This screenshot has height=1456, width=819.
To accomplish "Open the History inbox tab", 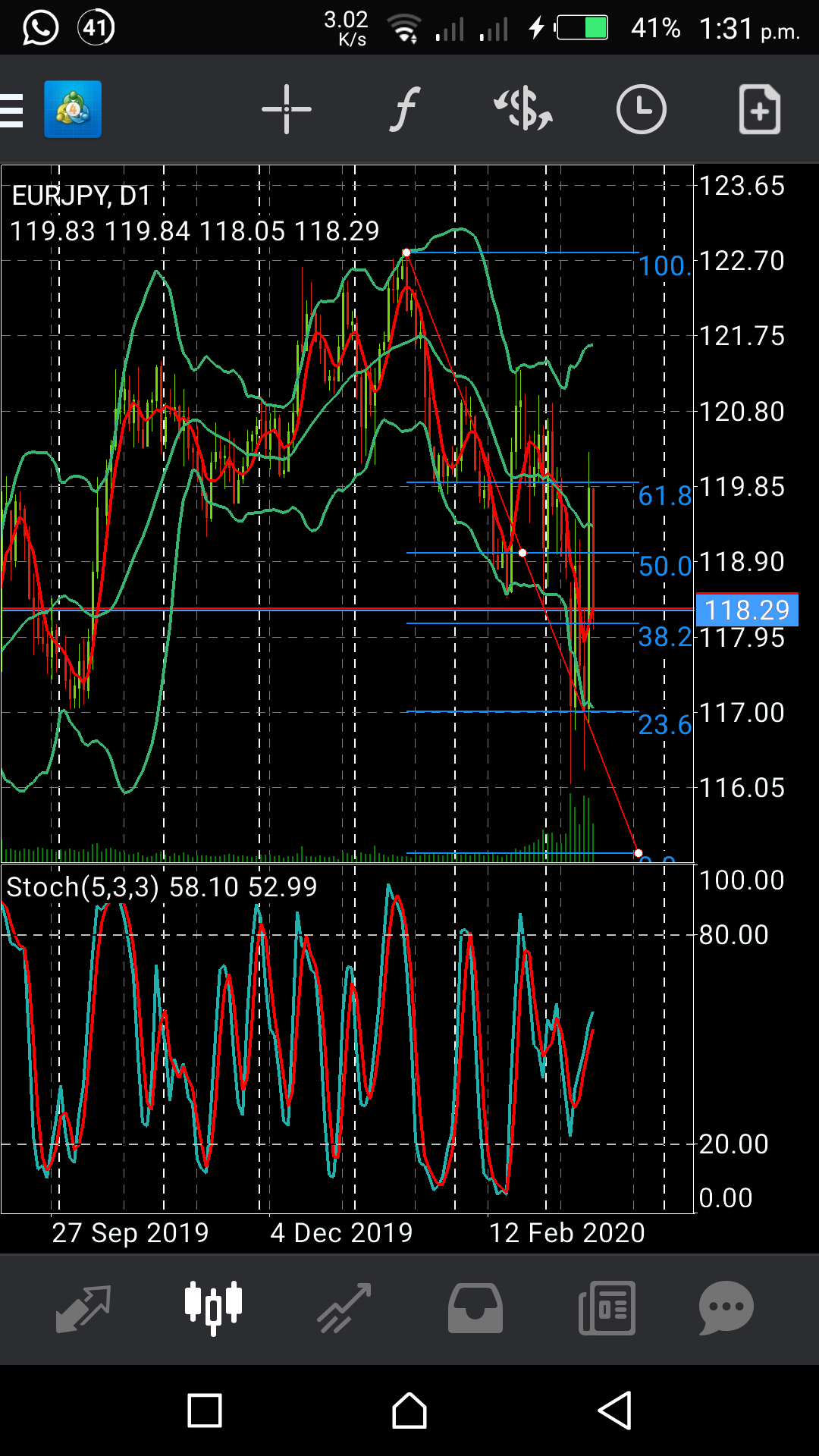I will [475, 1308].
